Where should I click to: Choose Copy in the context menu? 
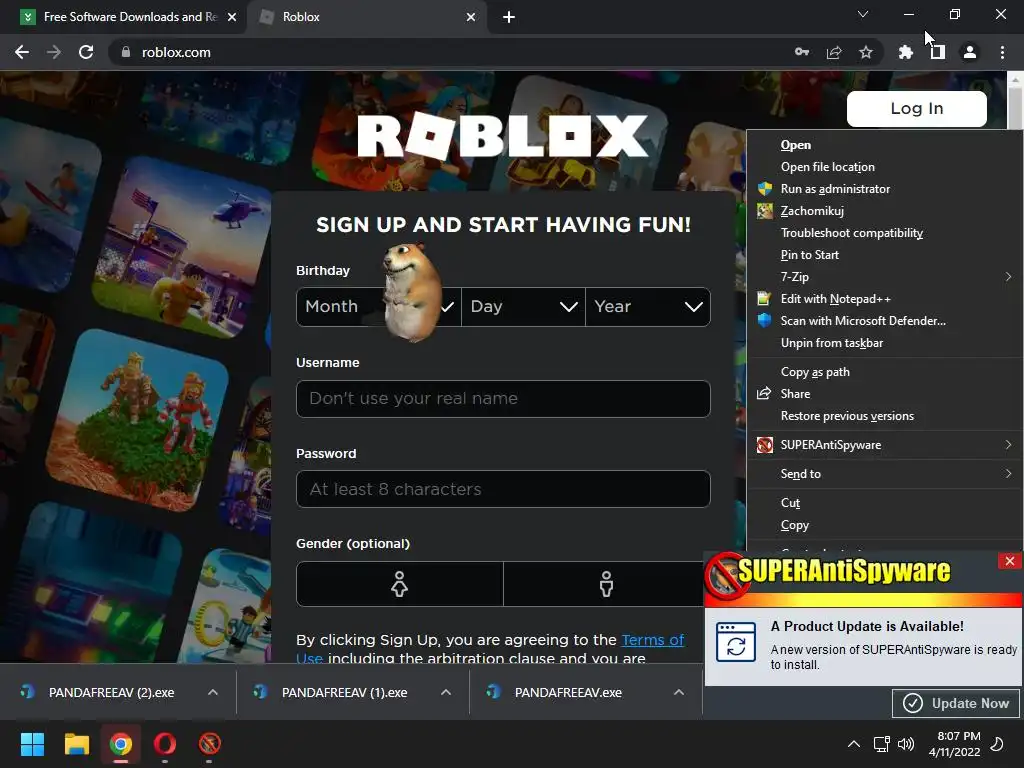click(884, 525)
